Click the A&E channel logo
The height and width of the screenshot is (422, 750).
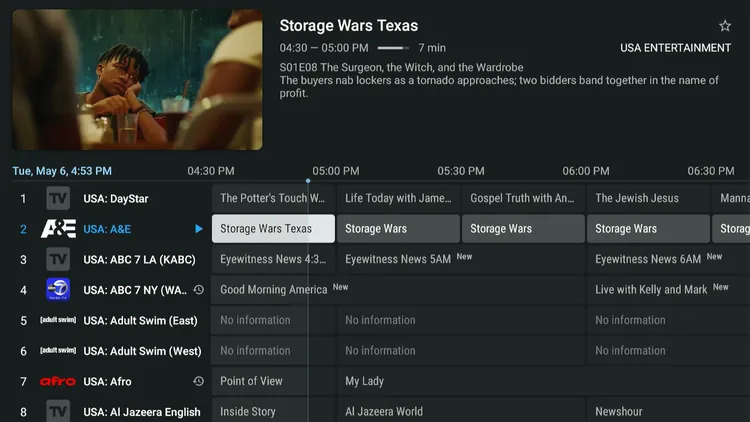(x=58, y=229)
